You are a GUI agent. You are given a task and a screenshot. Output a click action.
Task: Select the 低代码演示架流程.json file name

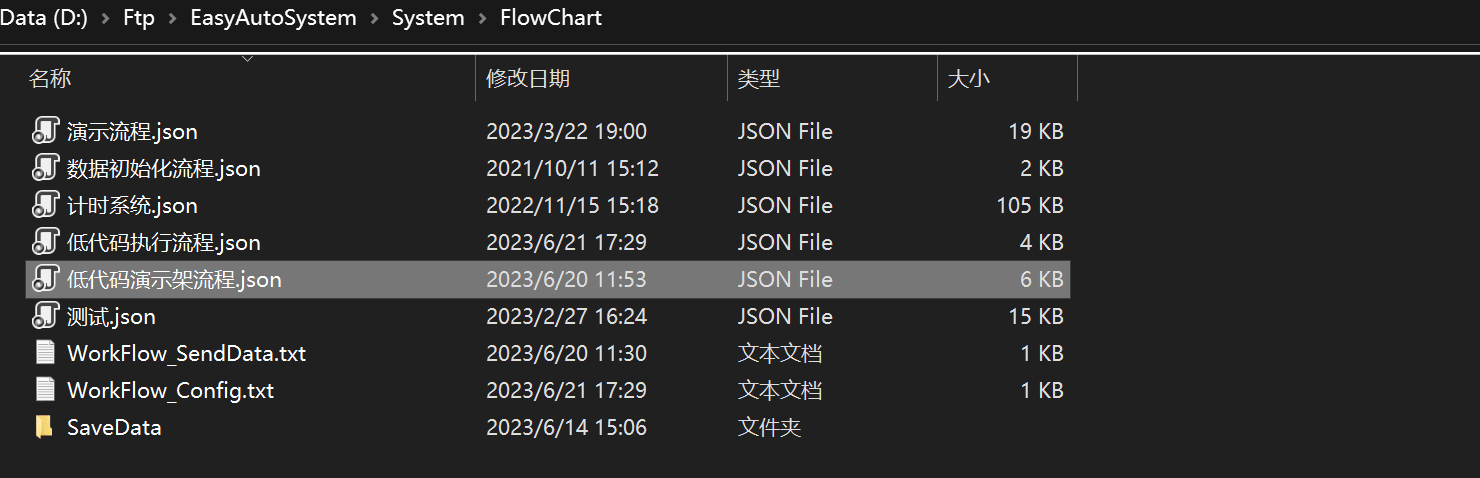tap(174, 280)
